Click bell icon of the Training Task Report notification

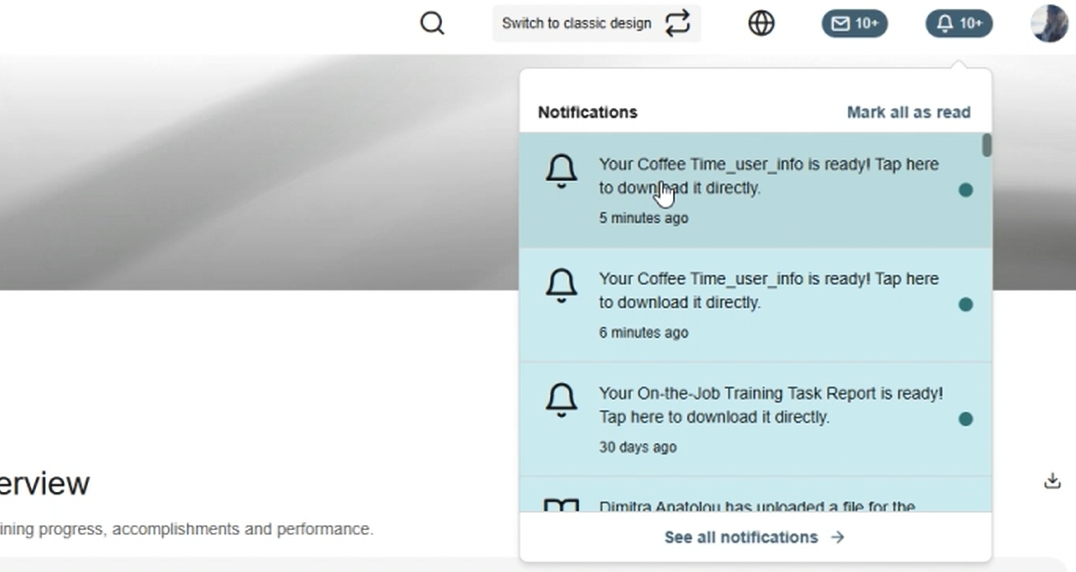click(561, 400)
